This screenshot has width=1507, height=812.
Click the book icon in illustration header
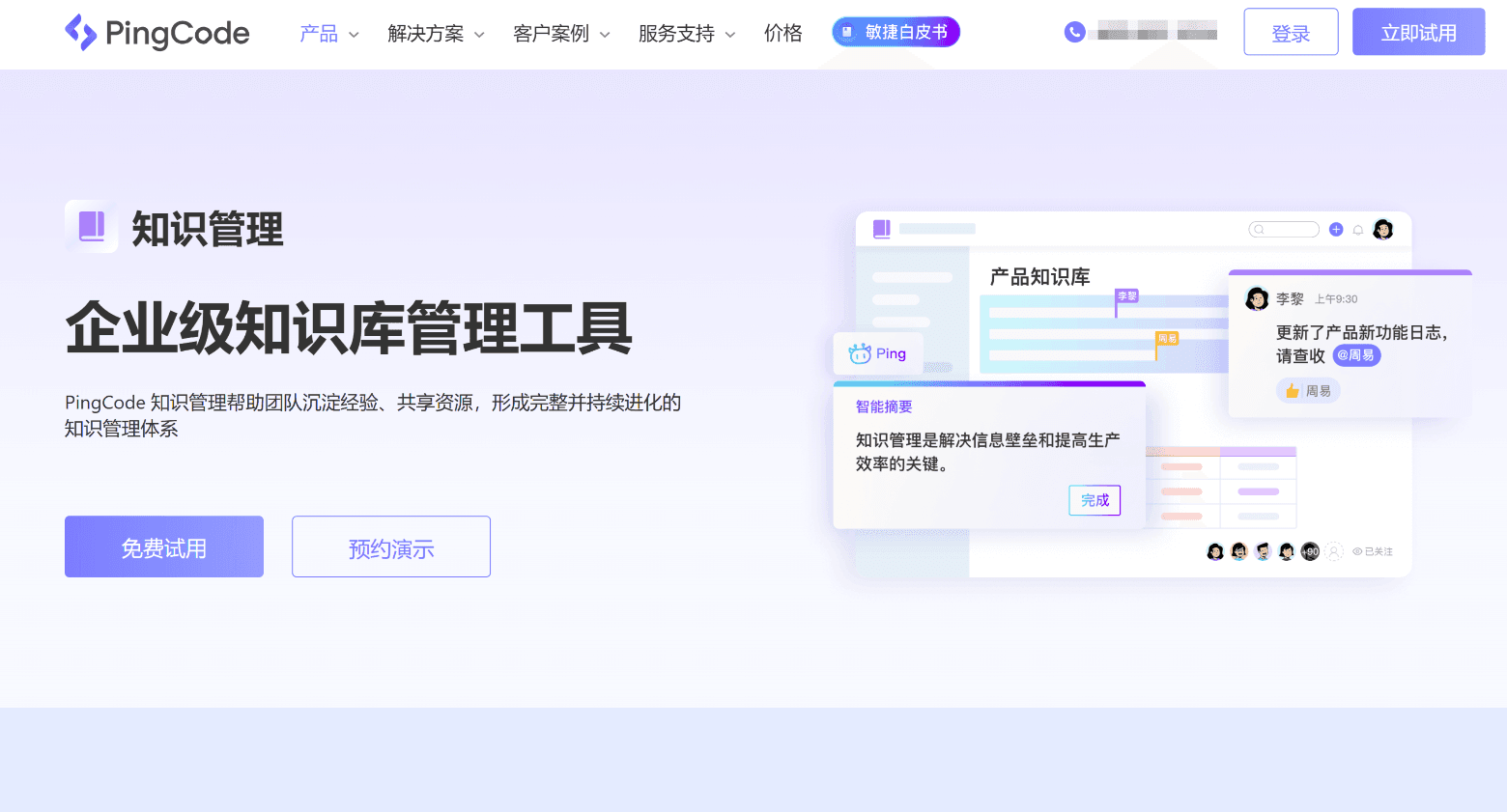coord(881,229)
